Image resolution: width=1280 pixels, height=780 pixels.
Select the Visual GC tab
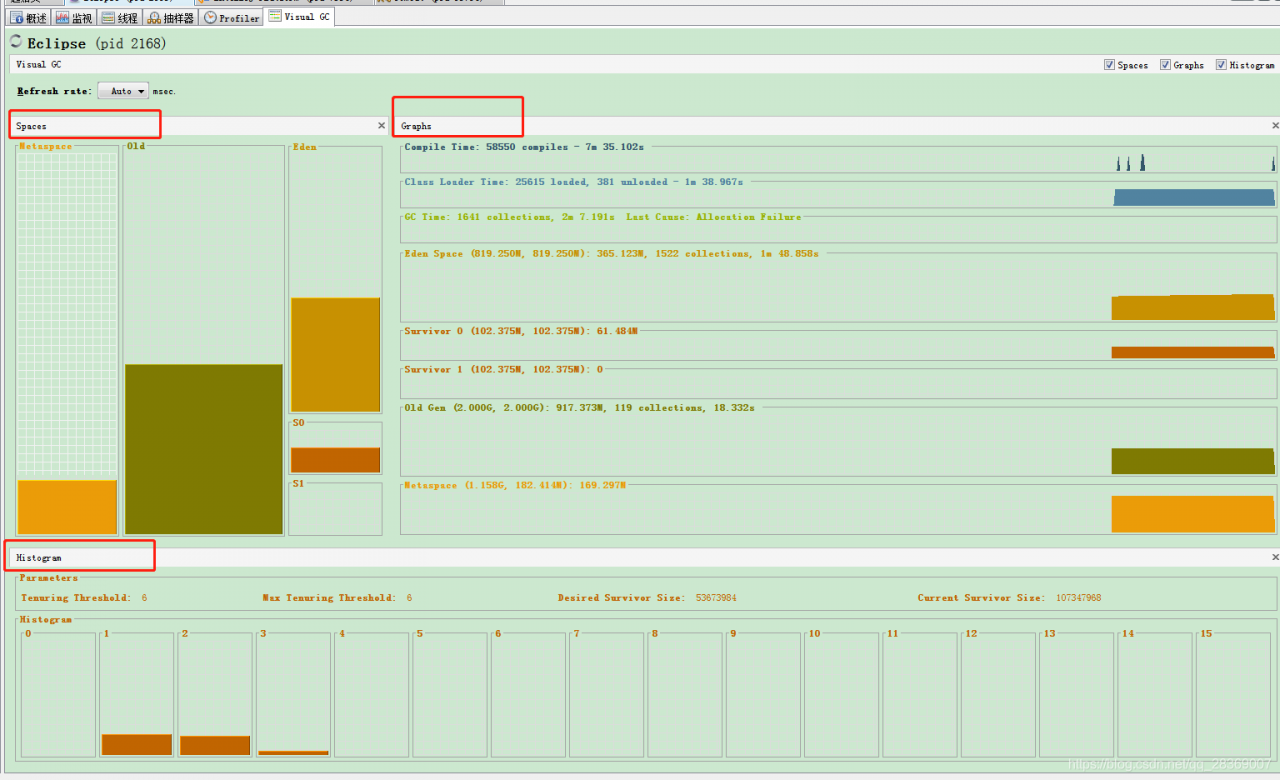tap(300, 17)
